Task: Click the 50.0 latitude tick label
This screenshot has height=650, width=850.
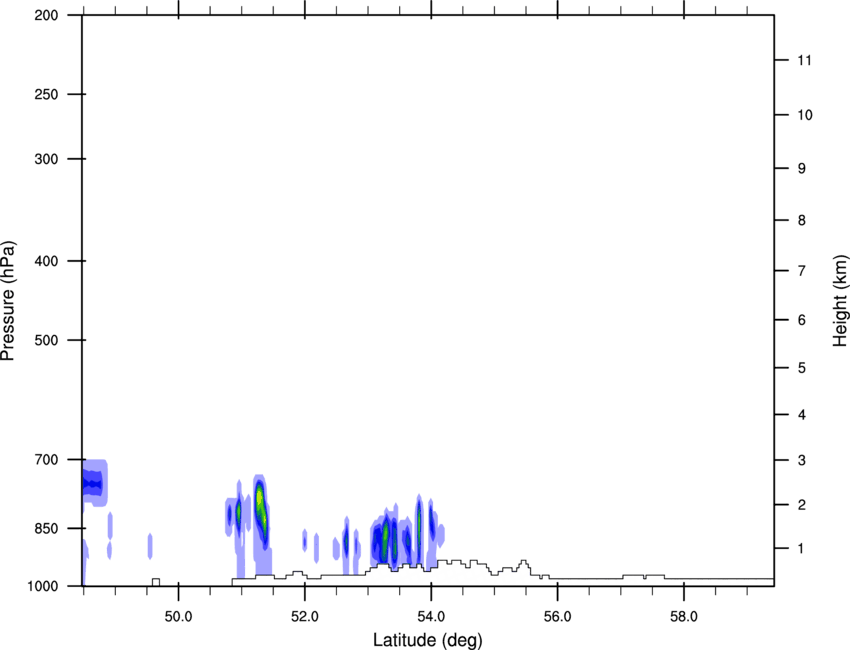Action: [x=178, y=616]
